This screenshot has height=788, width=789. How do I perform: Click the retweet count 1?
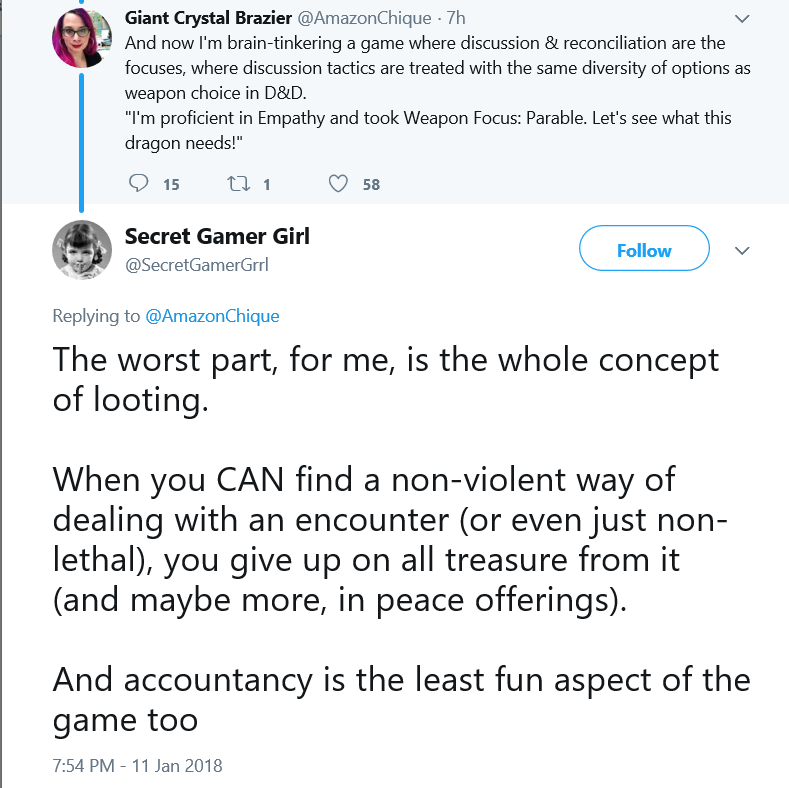(267, 185)
